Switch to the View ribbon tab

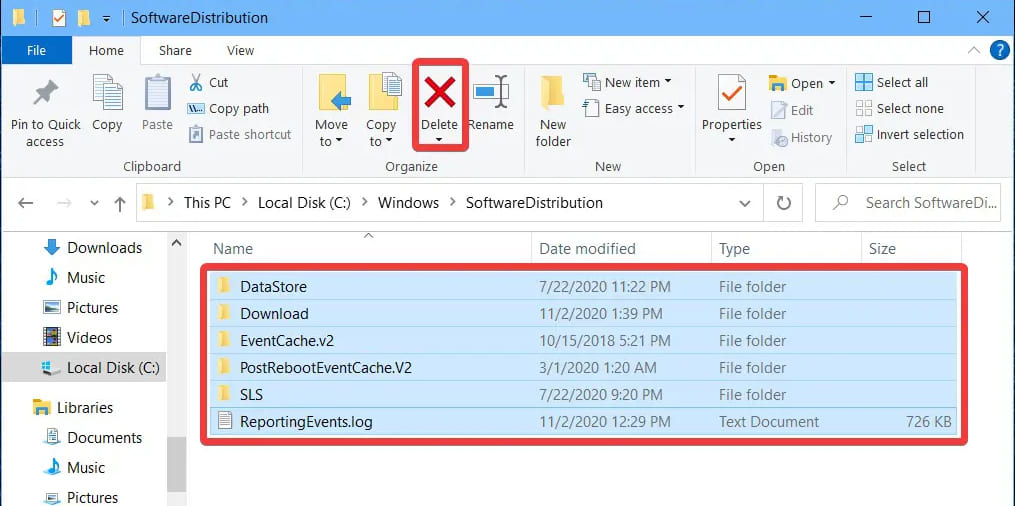(240, 50)
